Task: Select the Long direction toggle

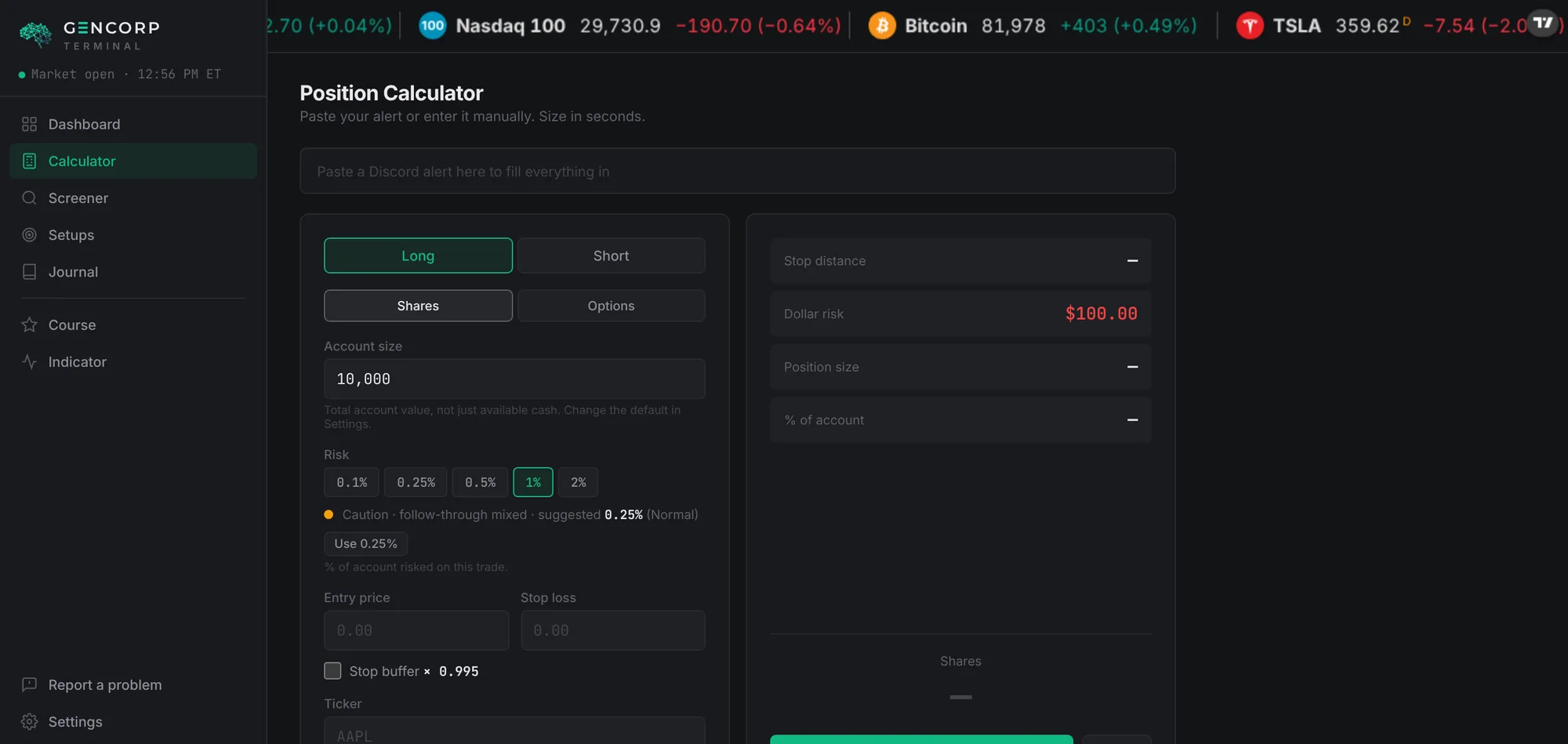Action: [418, 256]
